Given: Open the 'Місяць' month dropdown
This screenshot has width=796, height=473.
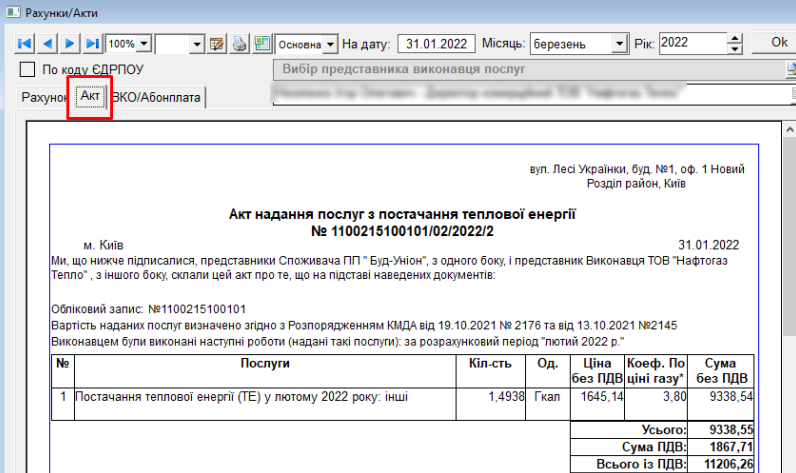Looking at the screenshot, I should click(x=619, y=44).
